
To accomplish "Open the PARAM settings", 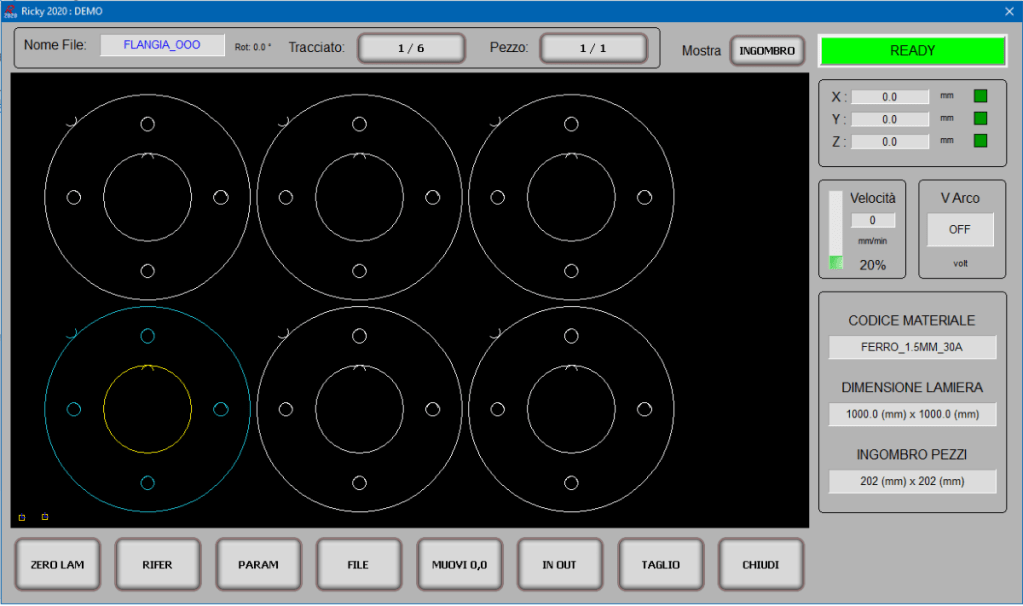I will 258,565.
